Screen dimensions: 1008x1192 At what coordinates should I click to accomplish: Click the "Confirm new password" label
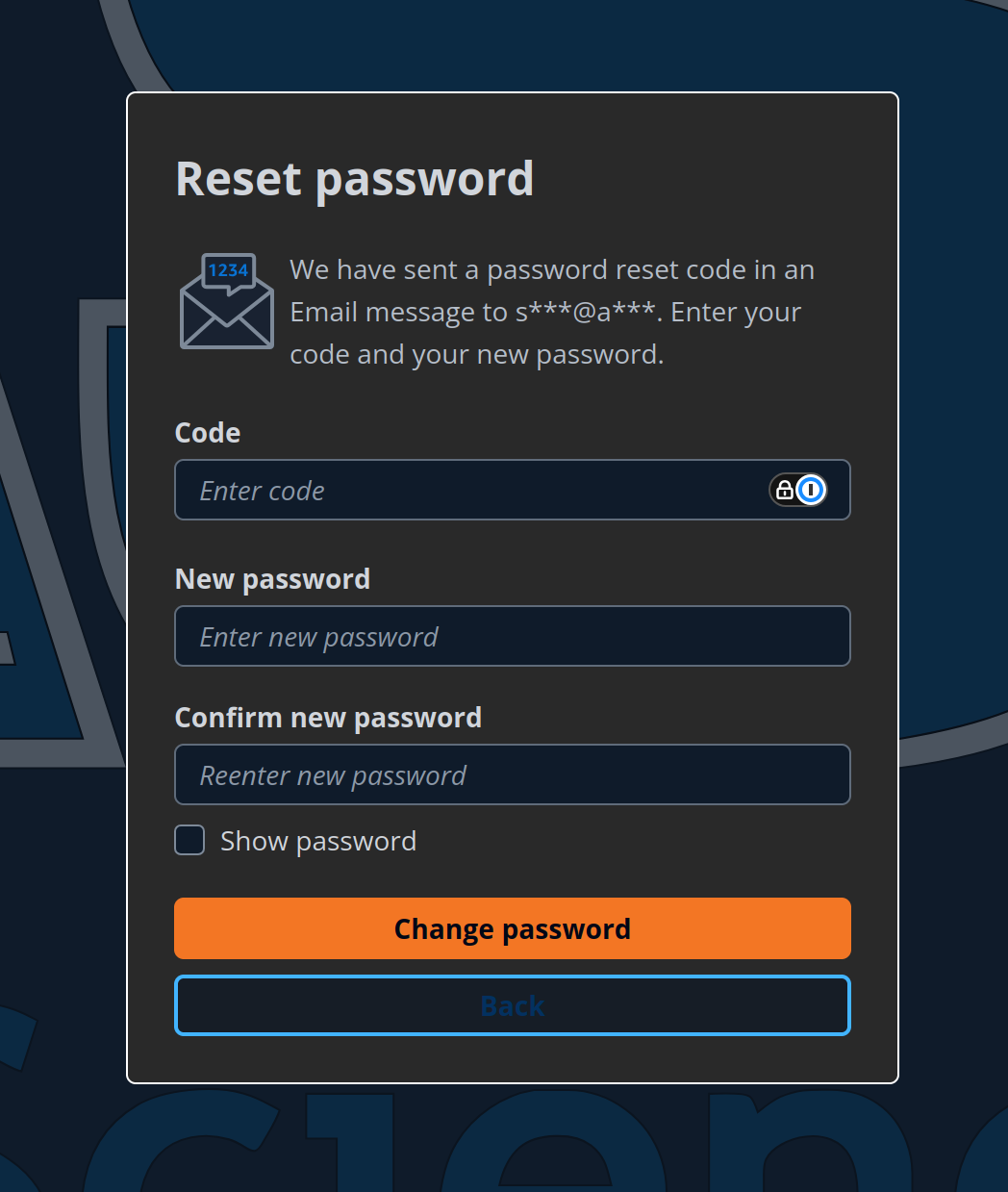click(328, 718)
